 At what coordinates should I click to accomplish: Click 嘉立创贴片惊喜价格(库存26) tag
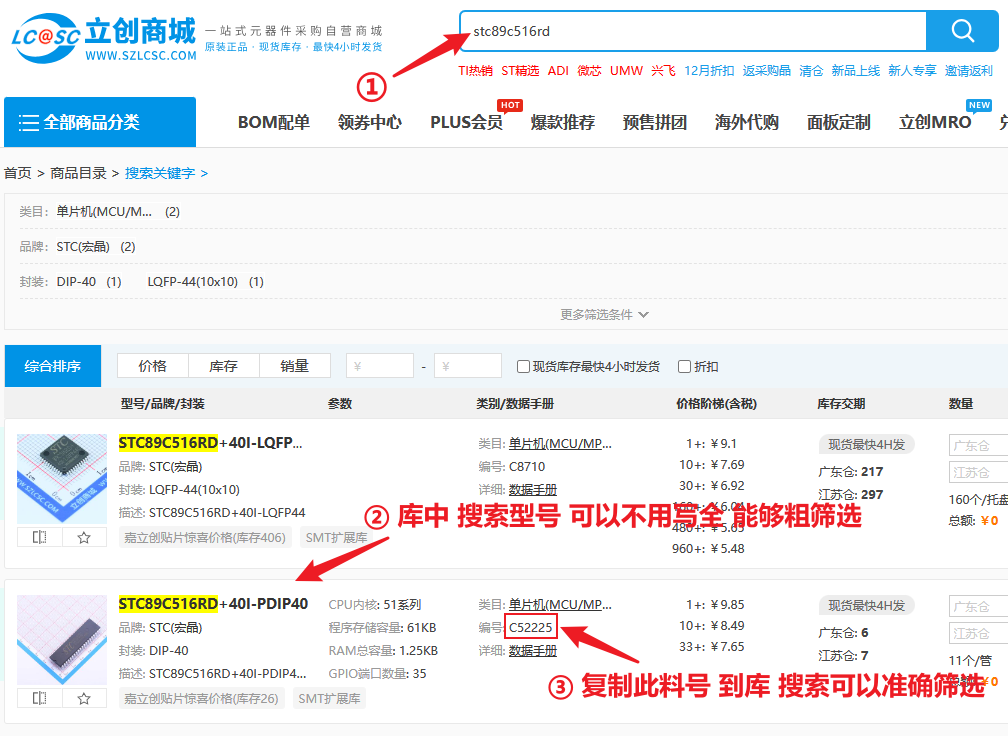pos(201,698)
